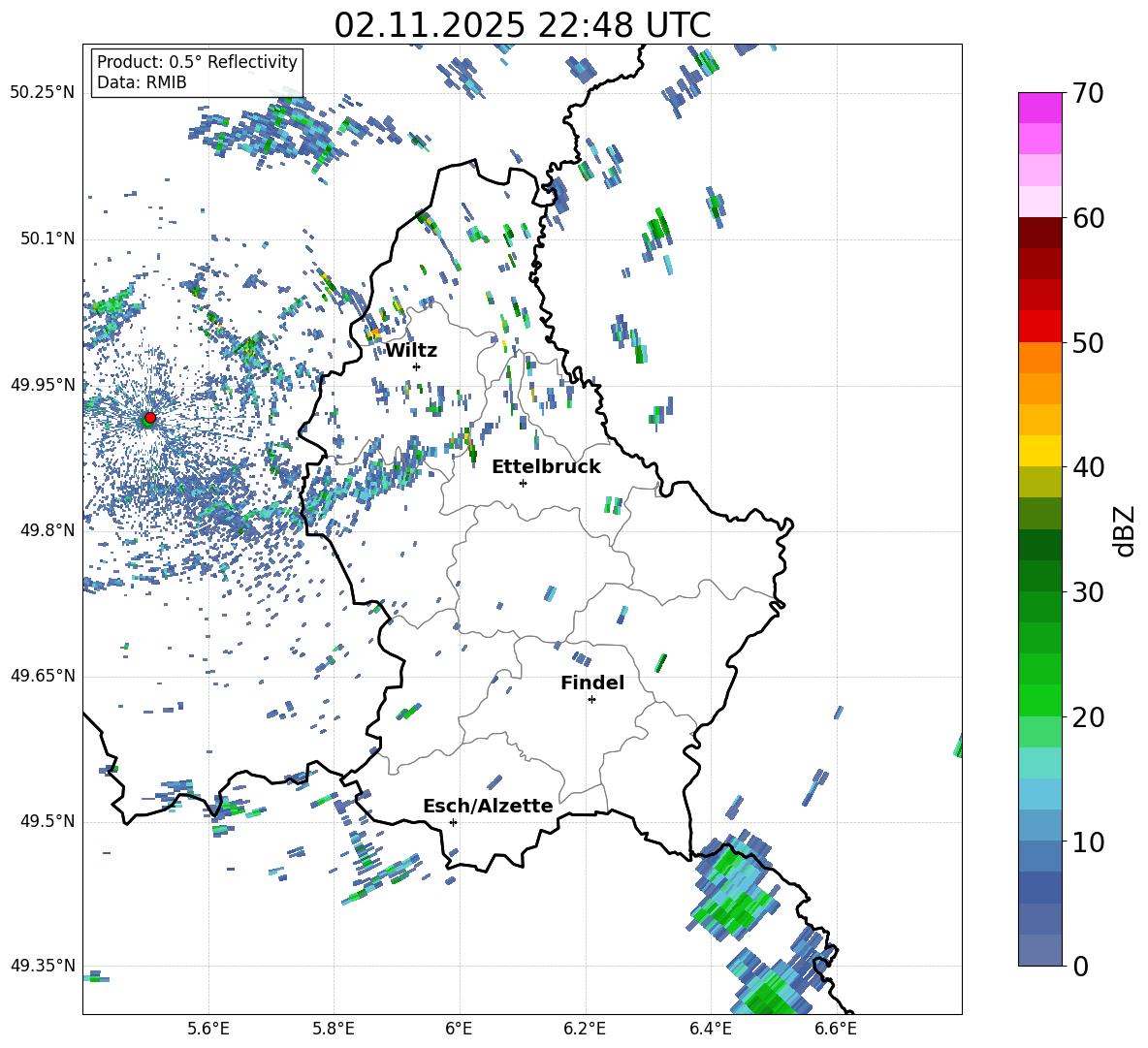Click the Product: 0.5° Reflectivity text
This screenshot has width=1148, height=1048.
pyautogui.click(x=197, y=62)
